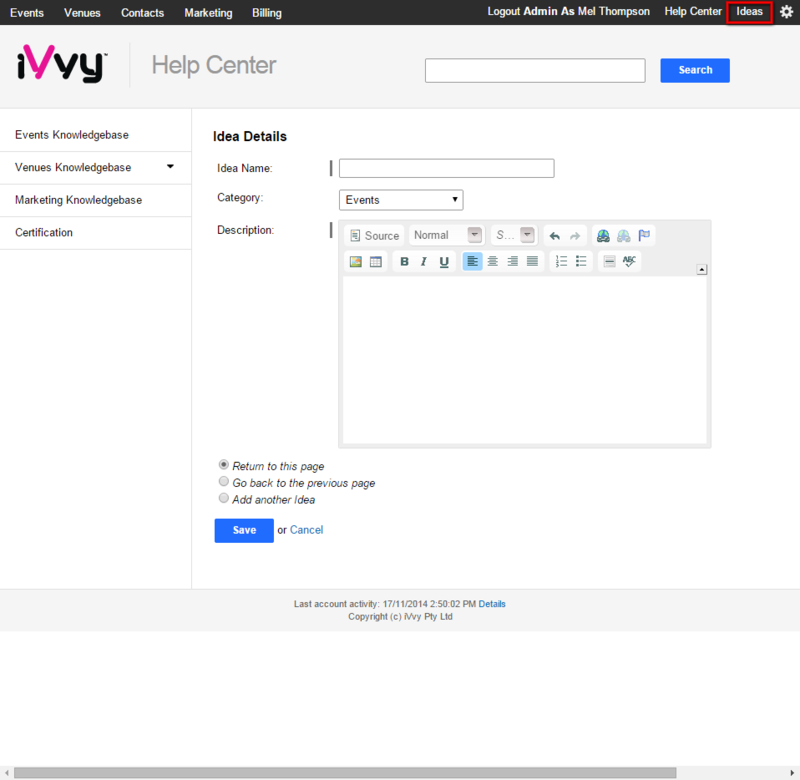The width and height of the screenshot is (800, 780).
Task: Focus the Help Center search field
Action: [x=535, y=70]
